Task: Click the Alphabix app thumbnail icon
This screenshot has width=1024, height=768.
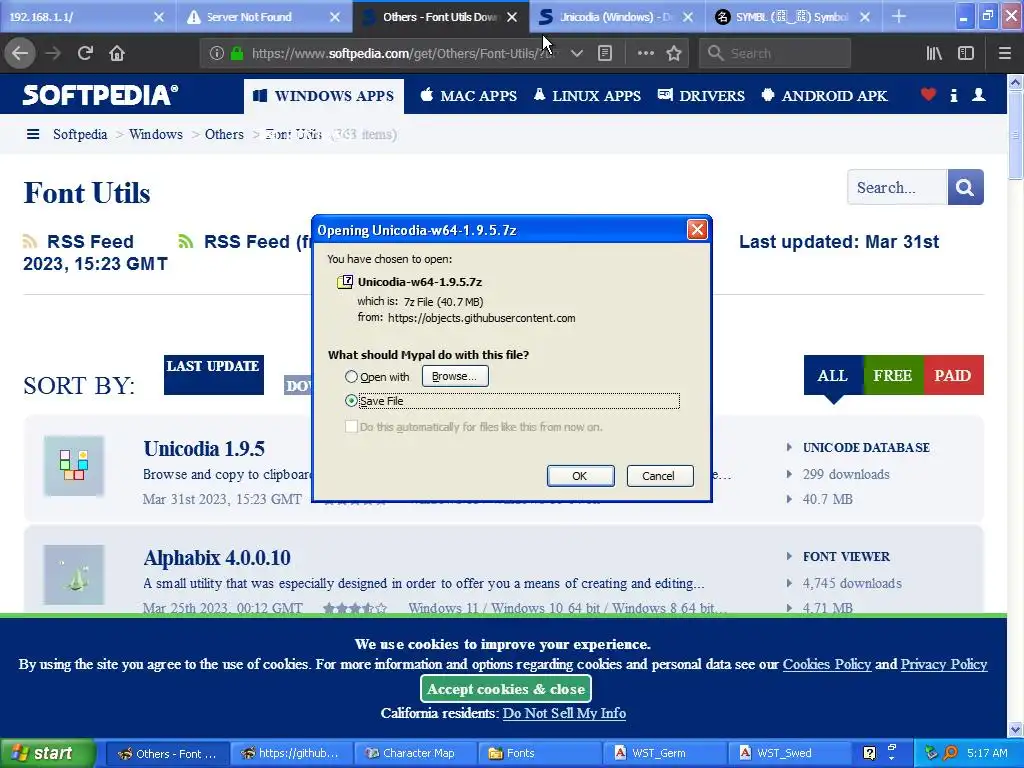Action: [74, 575]
